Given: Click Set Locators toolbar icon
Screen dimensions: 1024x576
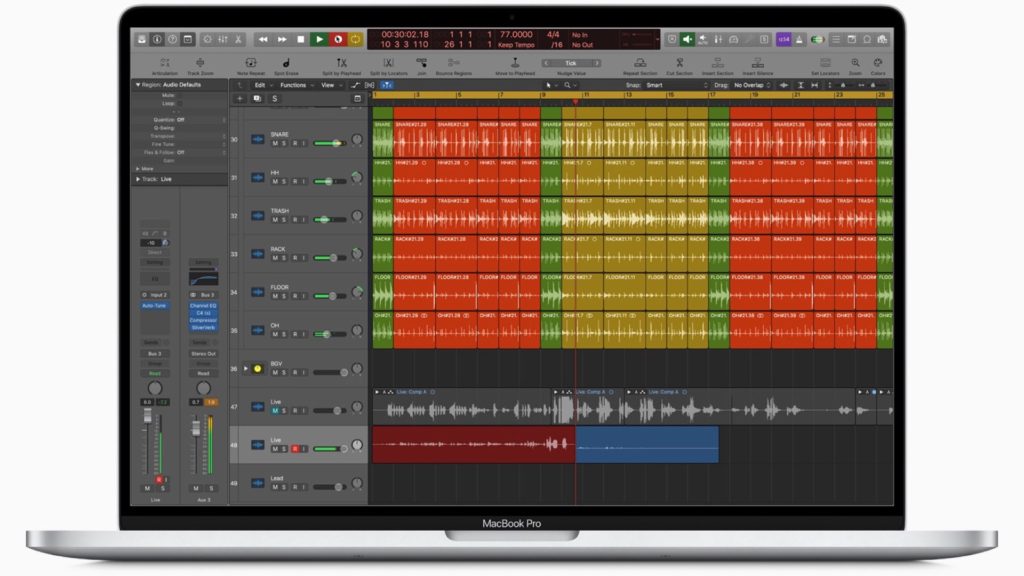Looking at the screenshot, I should point(825,63).
